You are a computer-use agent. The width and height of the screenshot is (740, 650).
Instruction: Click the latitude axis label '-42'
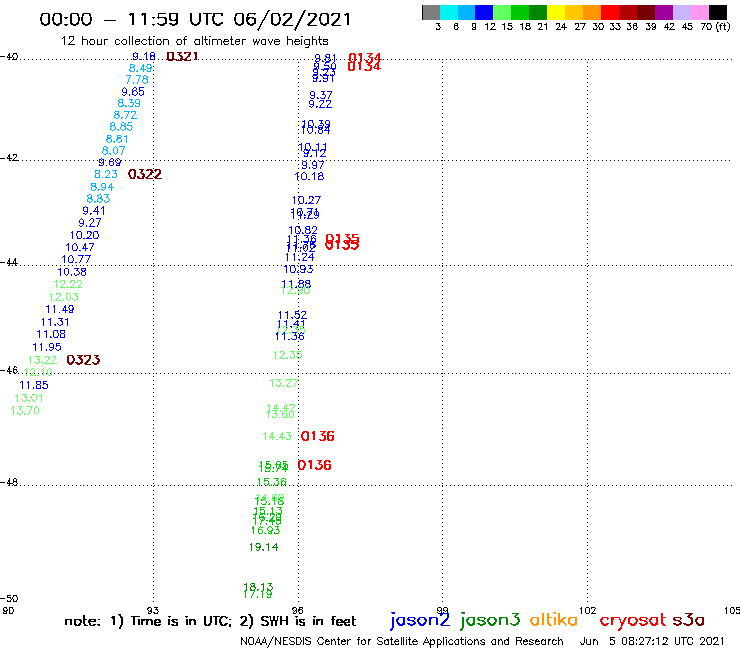[x=9, y=157]
